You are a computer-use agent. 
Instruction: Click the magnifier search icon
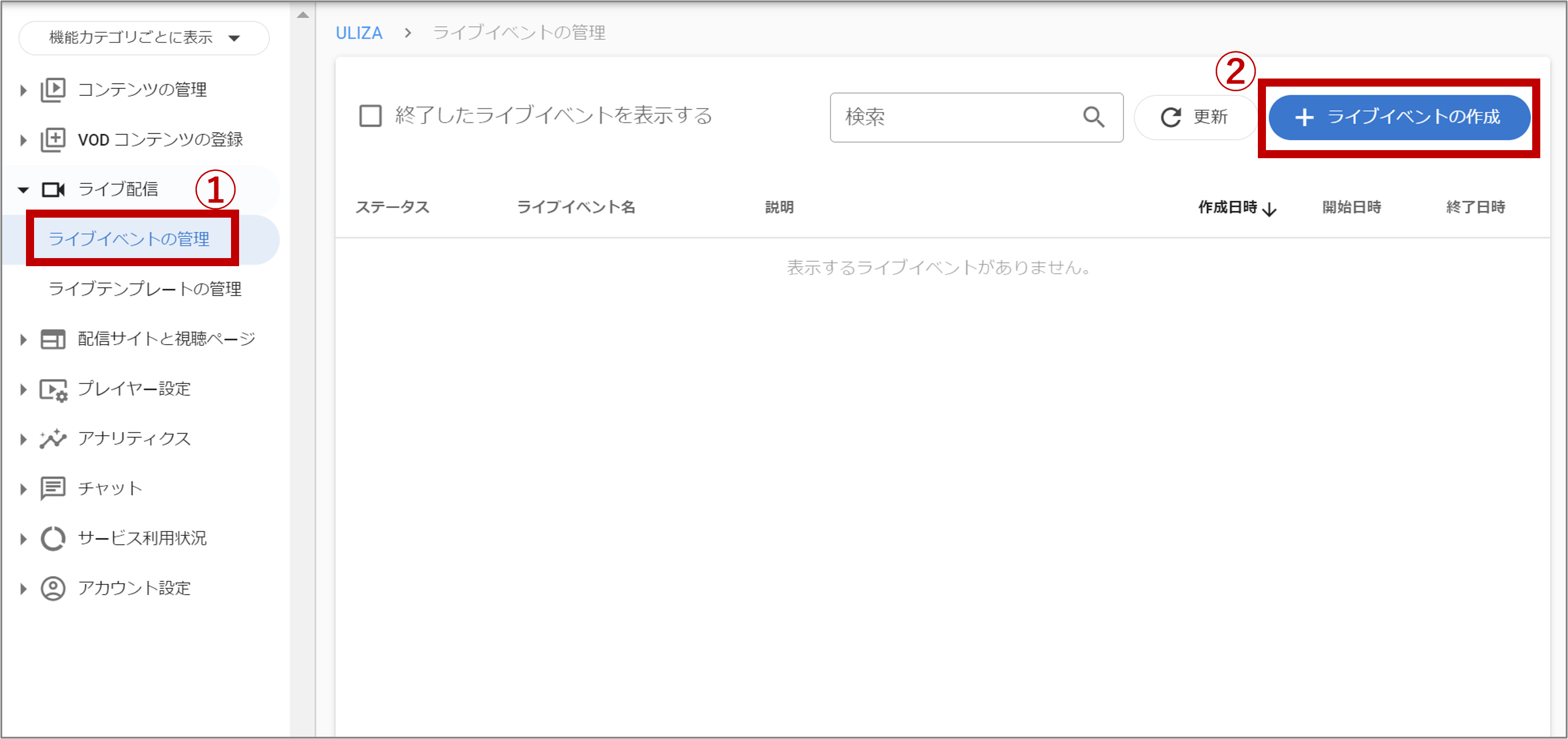point(1093,117)
